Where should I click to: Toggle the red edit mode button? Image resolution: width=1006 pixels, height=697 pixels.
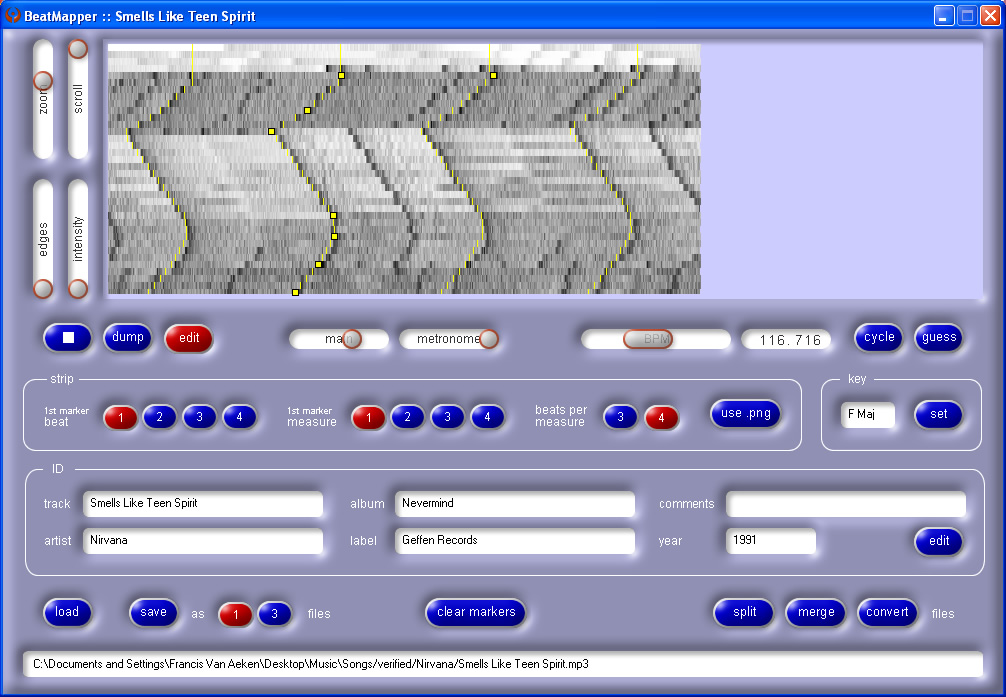point(189,338)
